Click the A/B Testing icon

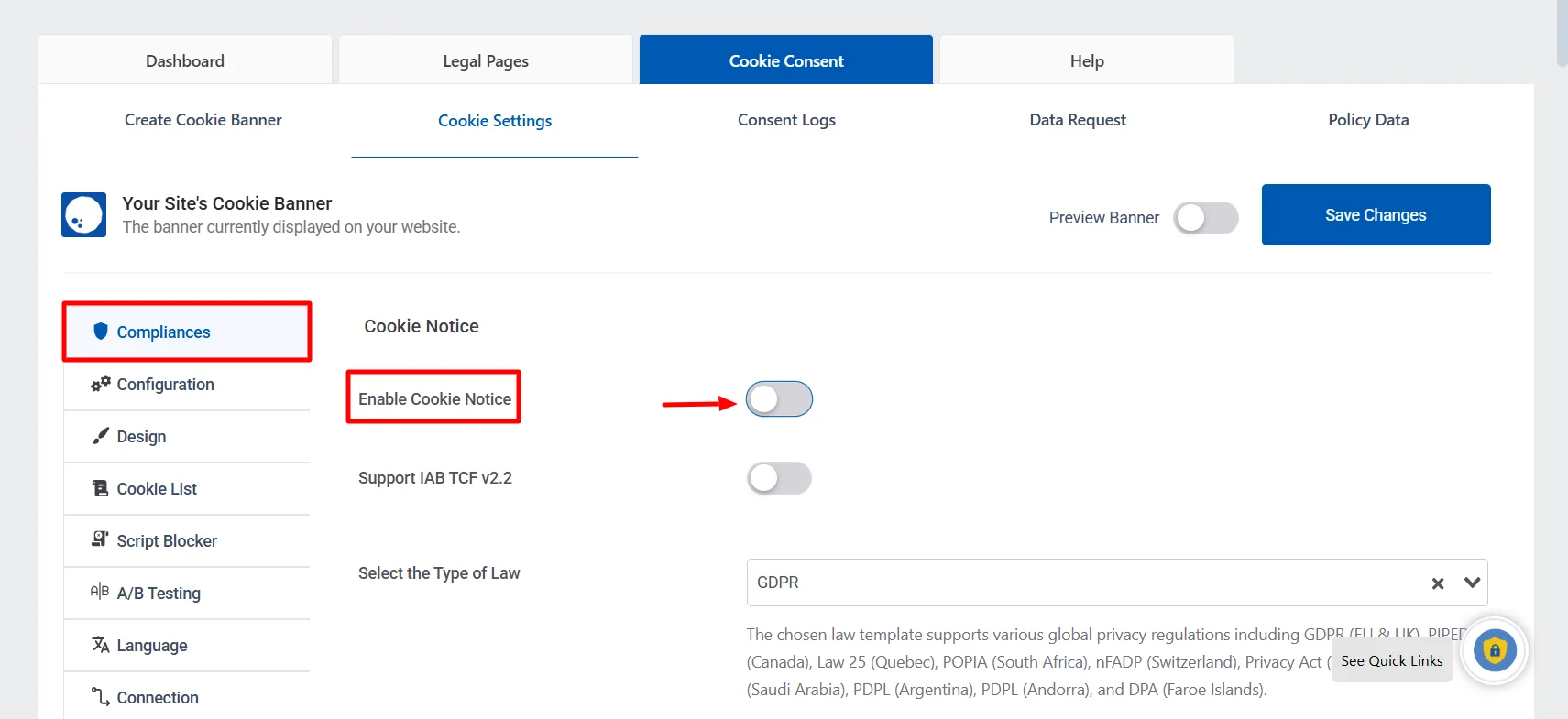(x=100, y=592)
